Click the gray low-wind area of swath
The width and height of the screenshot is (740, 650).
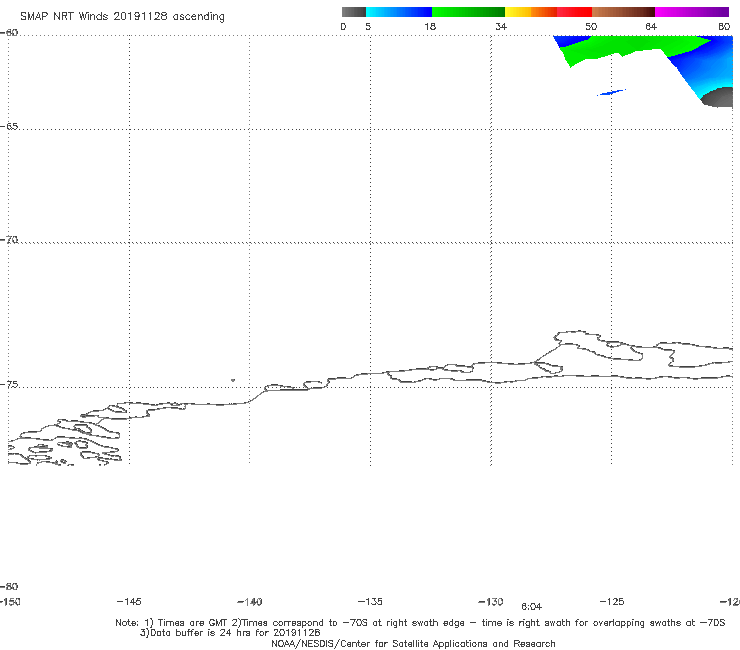click(718, 98)
